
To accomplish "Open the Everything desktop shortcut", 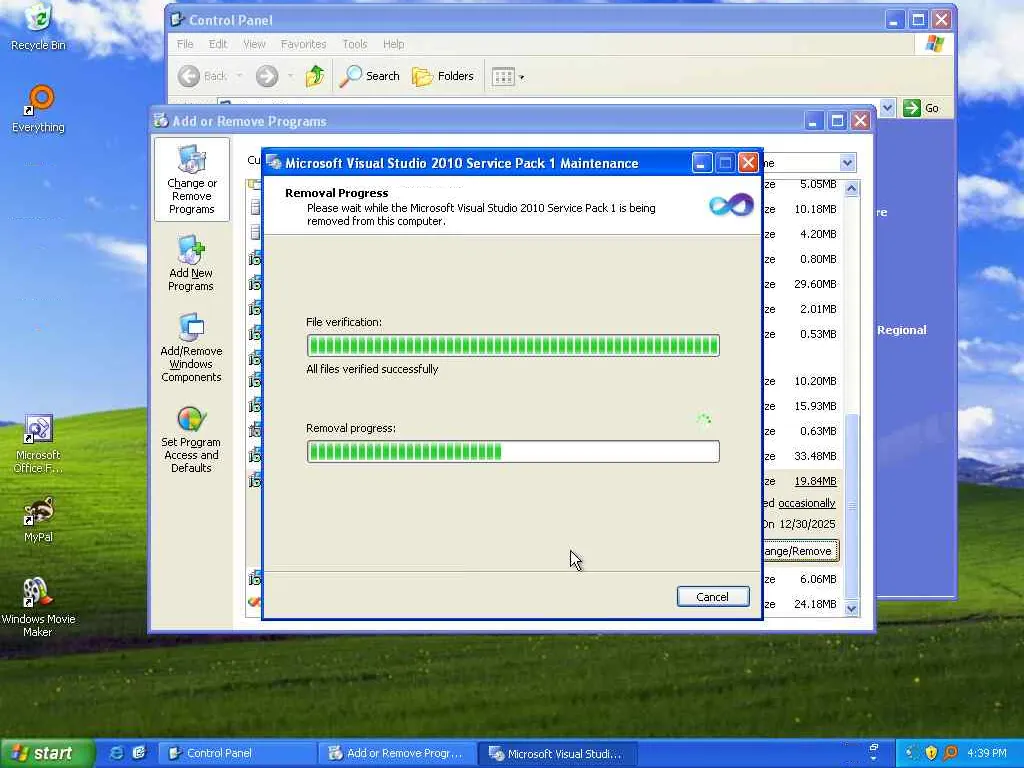I will point(39,109).
